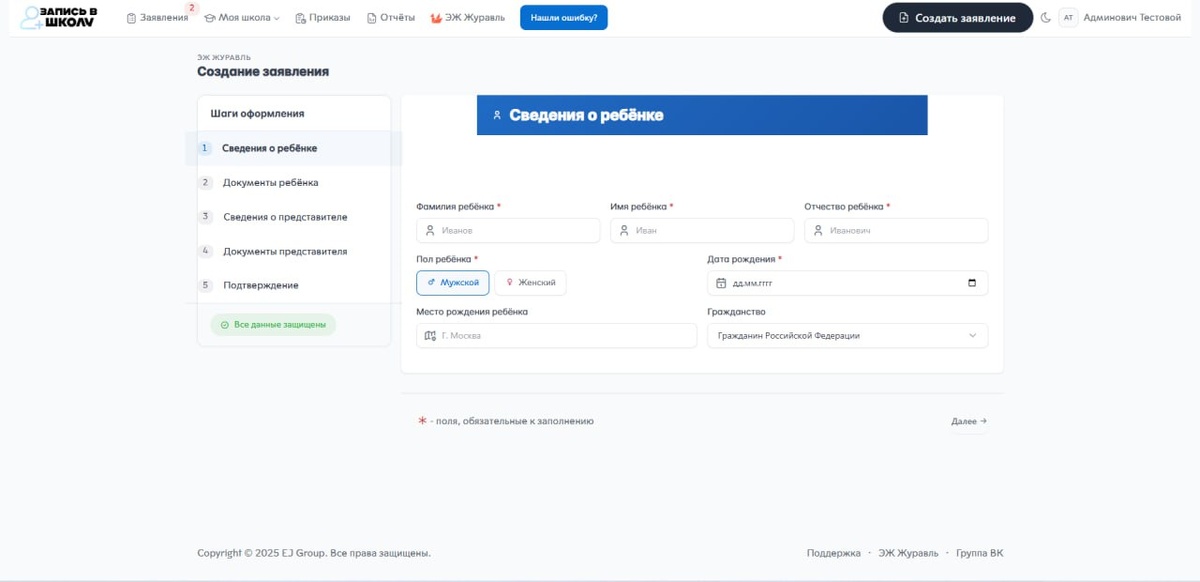The width and height of the screenshot is (1200, 582).
Task: Open the Приказы section
Action: (323, 18)
